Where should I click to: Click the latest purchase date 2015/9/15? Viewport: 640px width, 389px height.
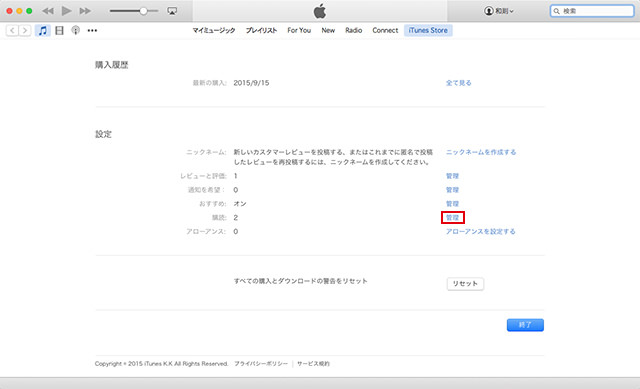(x=251, y=83)
